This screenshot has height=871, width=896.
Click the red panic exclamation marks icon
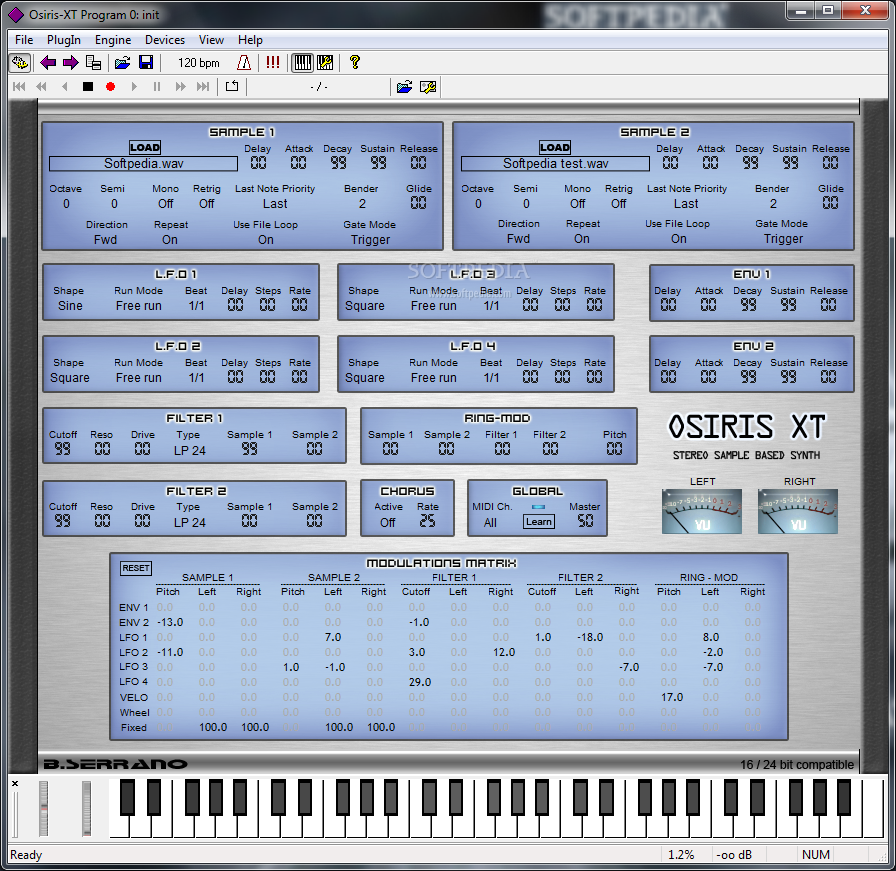273,62
